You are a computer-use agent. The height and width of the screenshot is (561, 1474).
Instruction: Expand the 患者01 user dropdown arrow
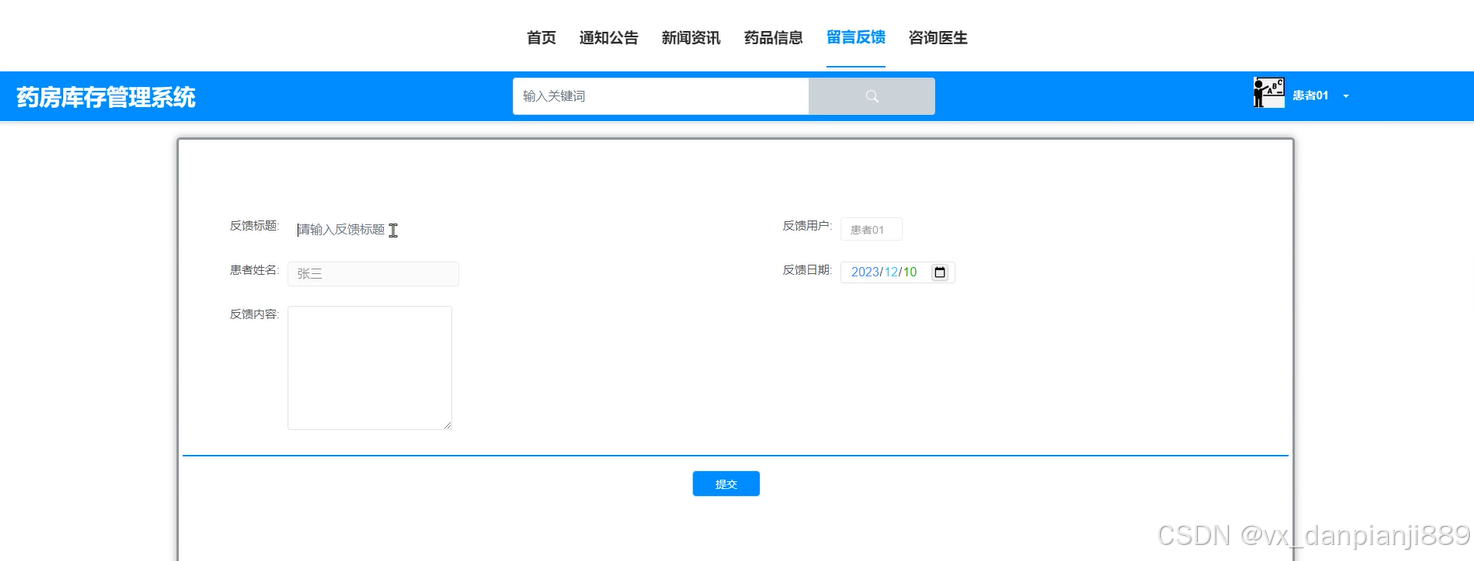(x=1346, y=96)
